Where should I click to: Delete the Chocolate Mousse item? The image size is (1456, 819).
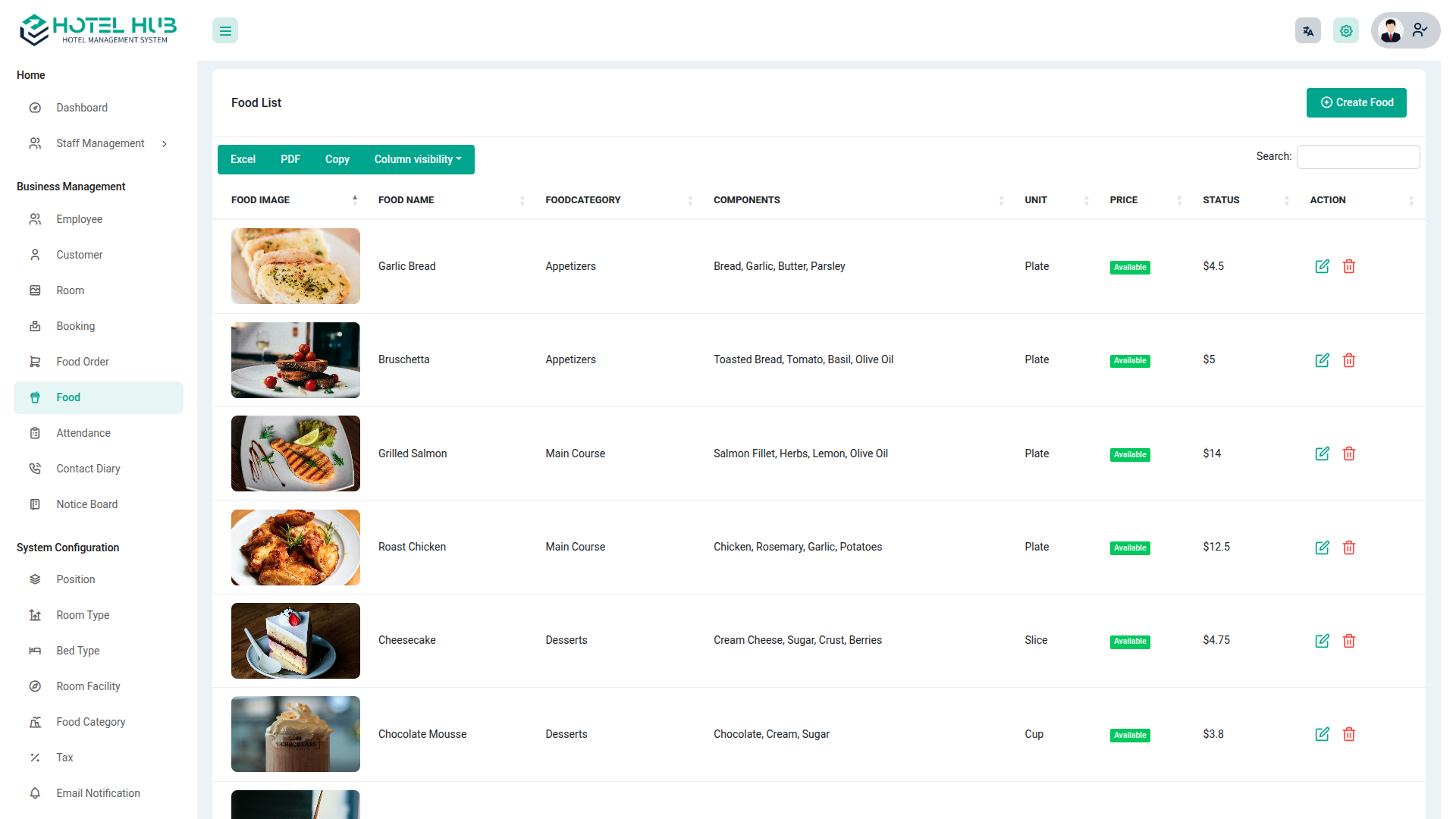1349,734
